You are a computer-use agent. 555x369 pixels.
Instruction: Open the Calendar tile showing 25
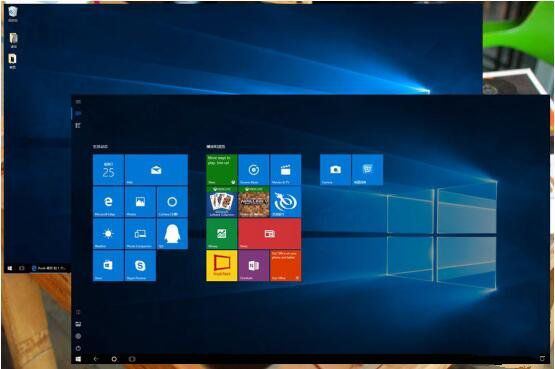(x=108, y=169)
